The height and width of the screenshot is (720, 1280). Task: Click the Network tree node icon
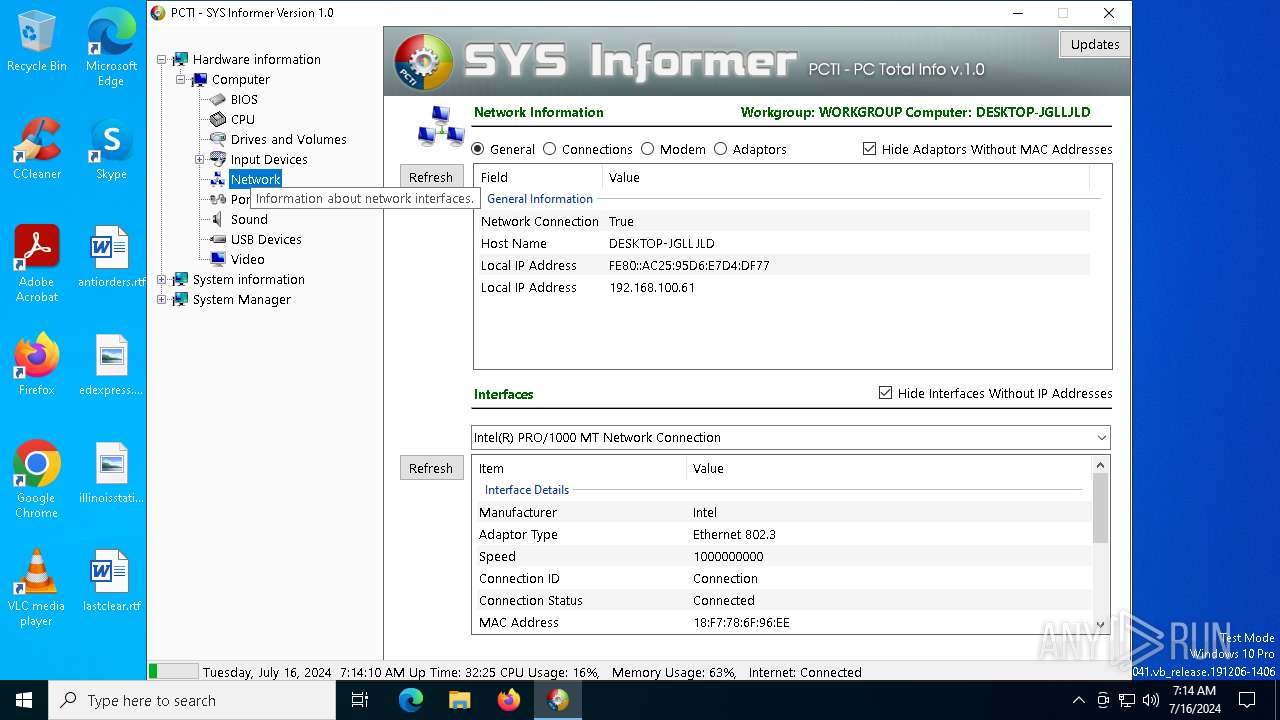pos(217,179)
